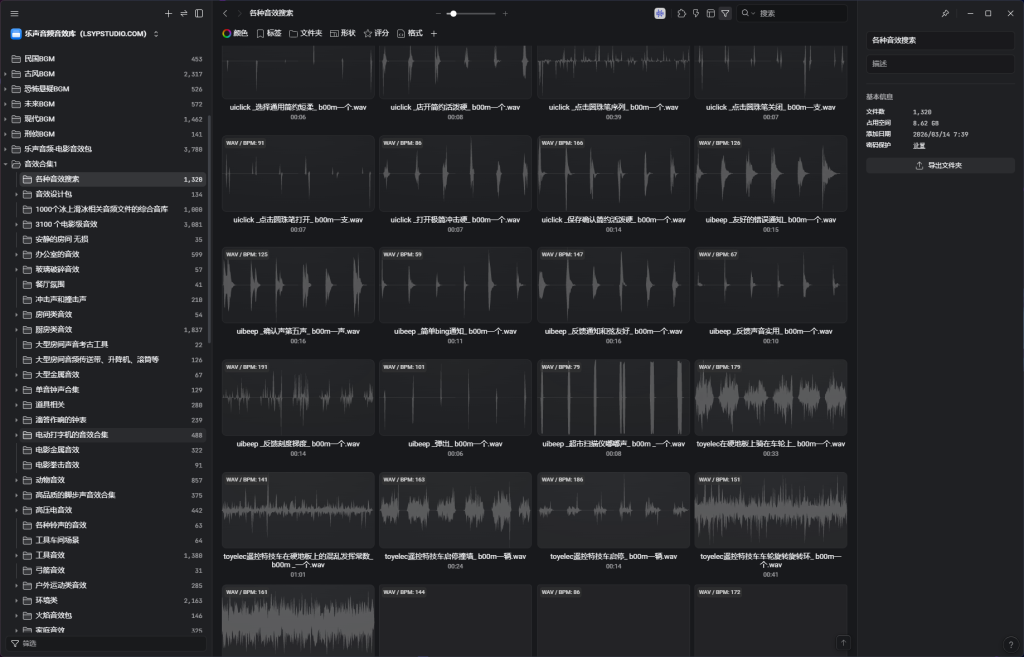
Task: Adjust the thumbnail size slider
Action: [x=453, y=13]
